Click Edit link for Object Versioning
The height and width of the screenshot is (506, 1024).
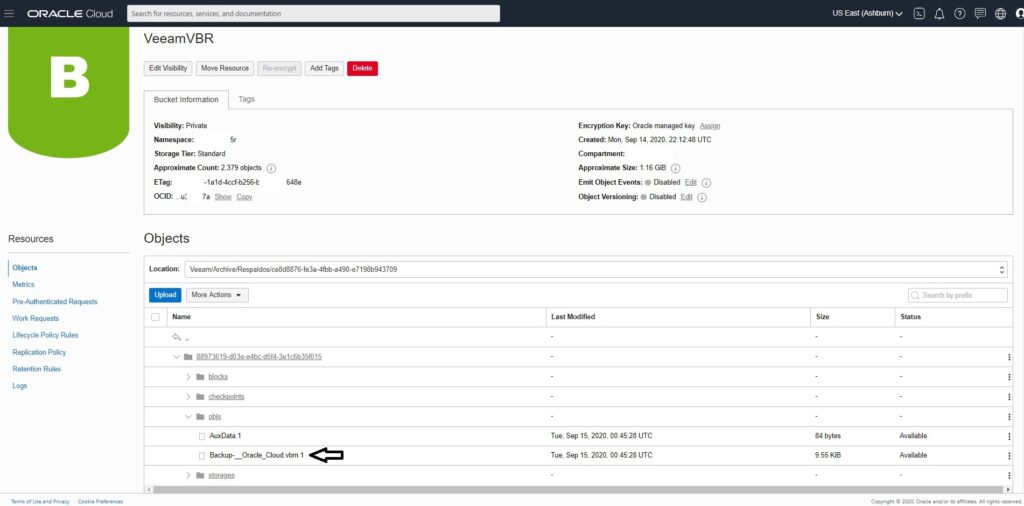click(x=686, y=197)
